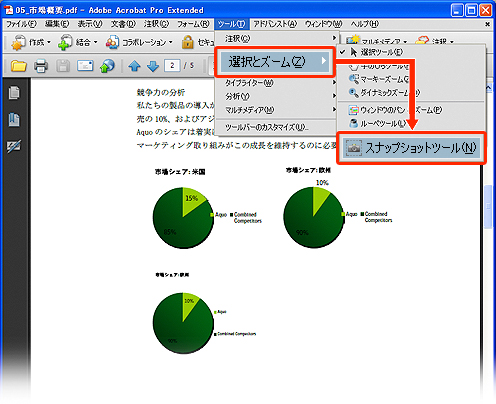
Task: Go to previous page with up arrow
Action: pos(134,66)
